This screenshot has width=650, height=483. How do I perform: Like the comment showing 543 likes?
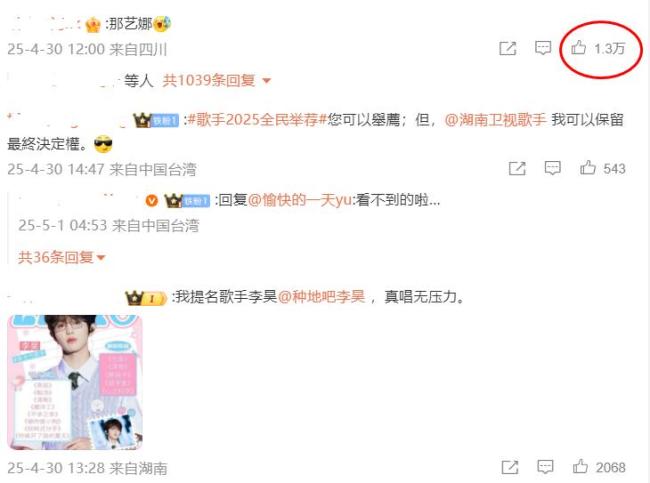coord(602,168)
